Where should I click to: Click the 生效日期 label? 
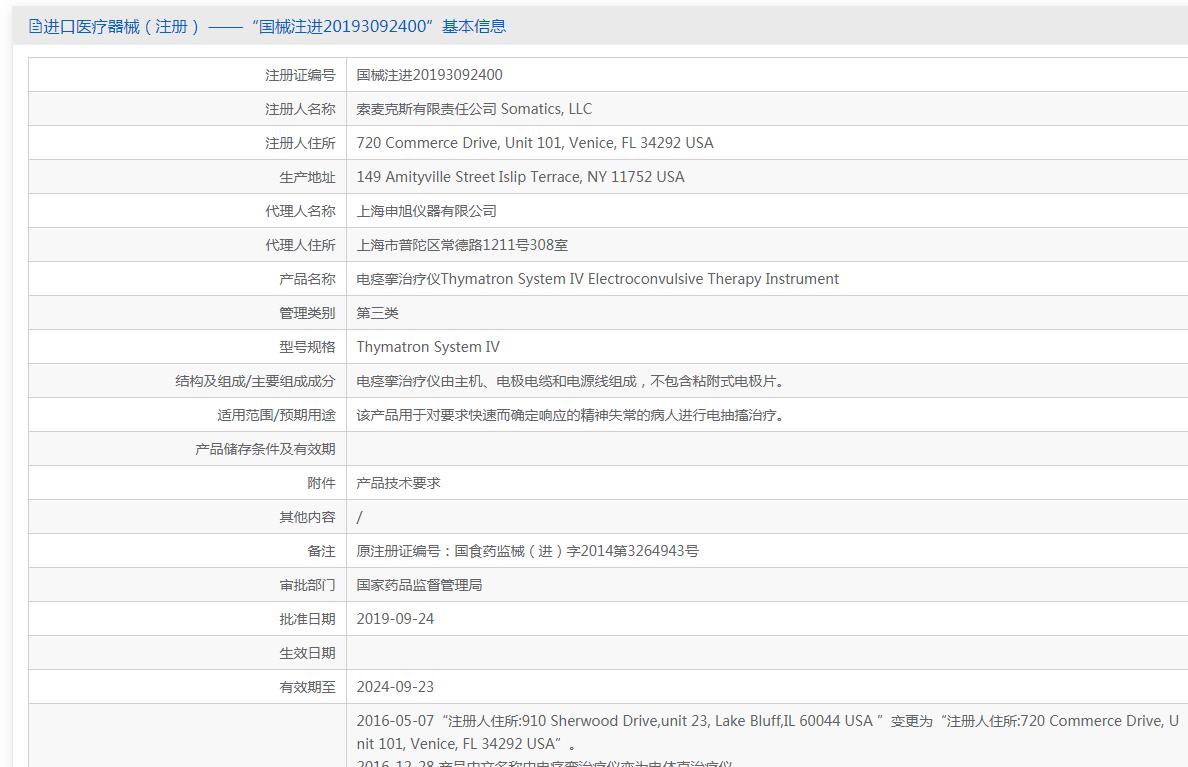[307, 654]
